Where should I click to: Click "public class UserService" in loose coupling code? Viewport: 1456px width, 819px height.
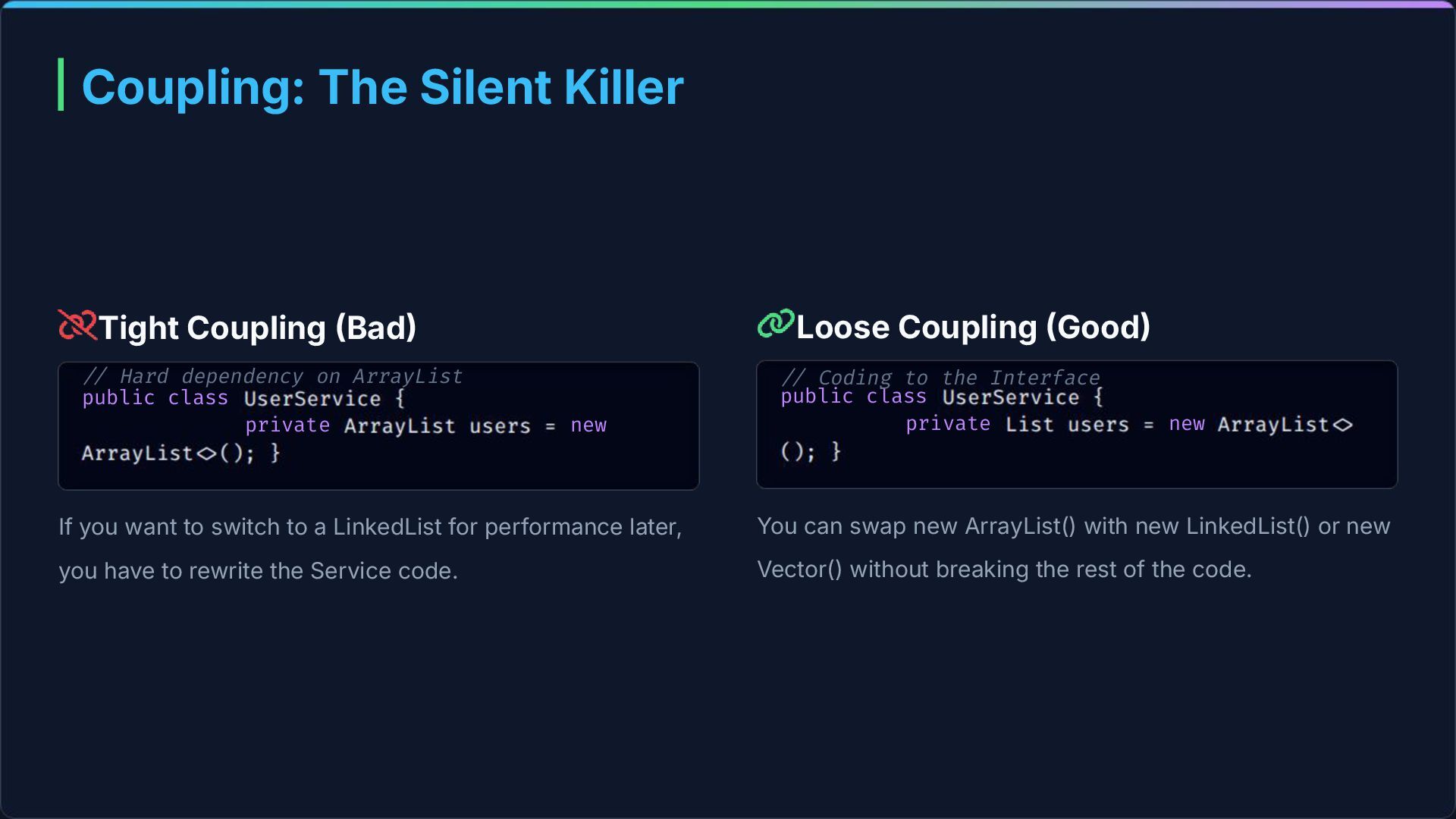coord(942,397)
